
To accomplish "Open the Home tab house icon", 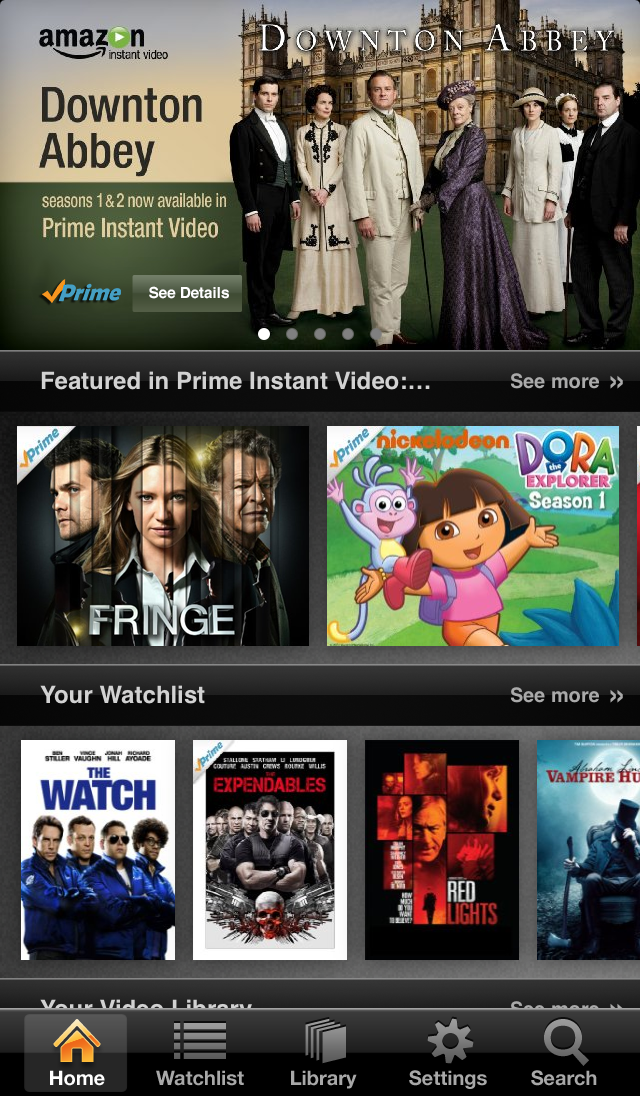I will click(x=76, y=1041).
